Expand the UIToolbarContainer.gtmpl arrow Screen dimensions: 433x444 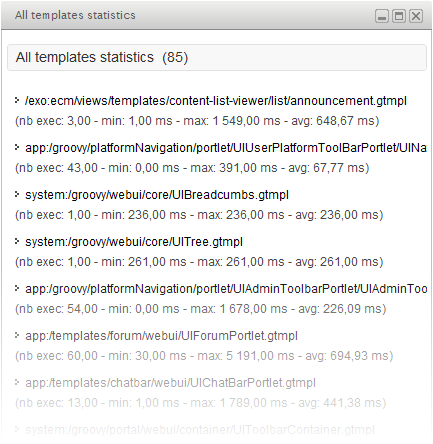click(x=17, y=429)
